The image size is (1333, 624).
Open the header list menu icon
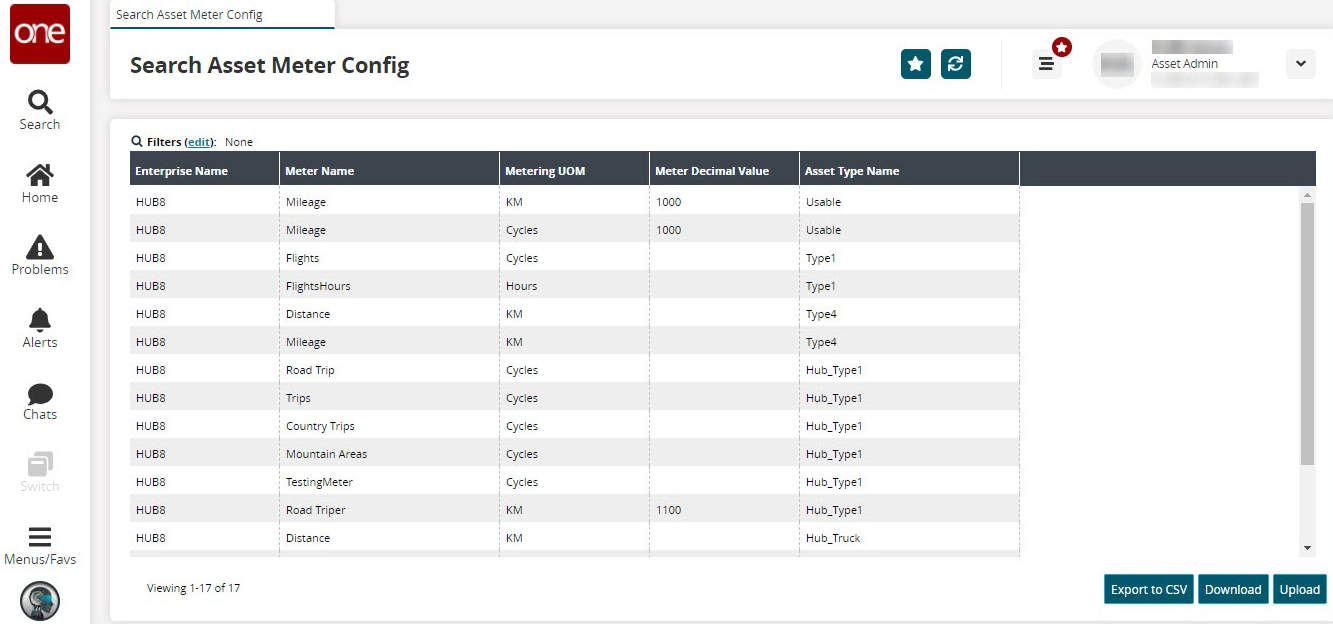coord(1046,64)
